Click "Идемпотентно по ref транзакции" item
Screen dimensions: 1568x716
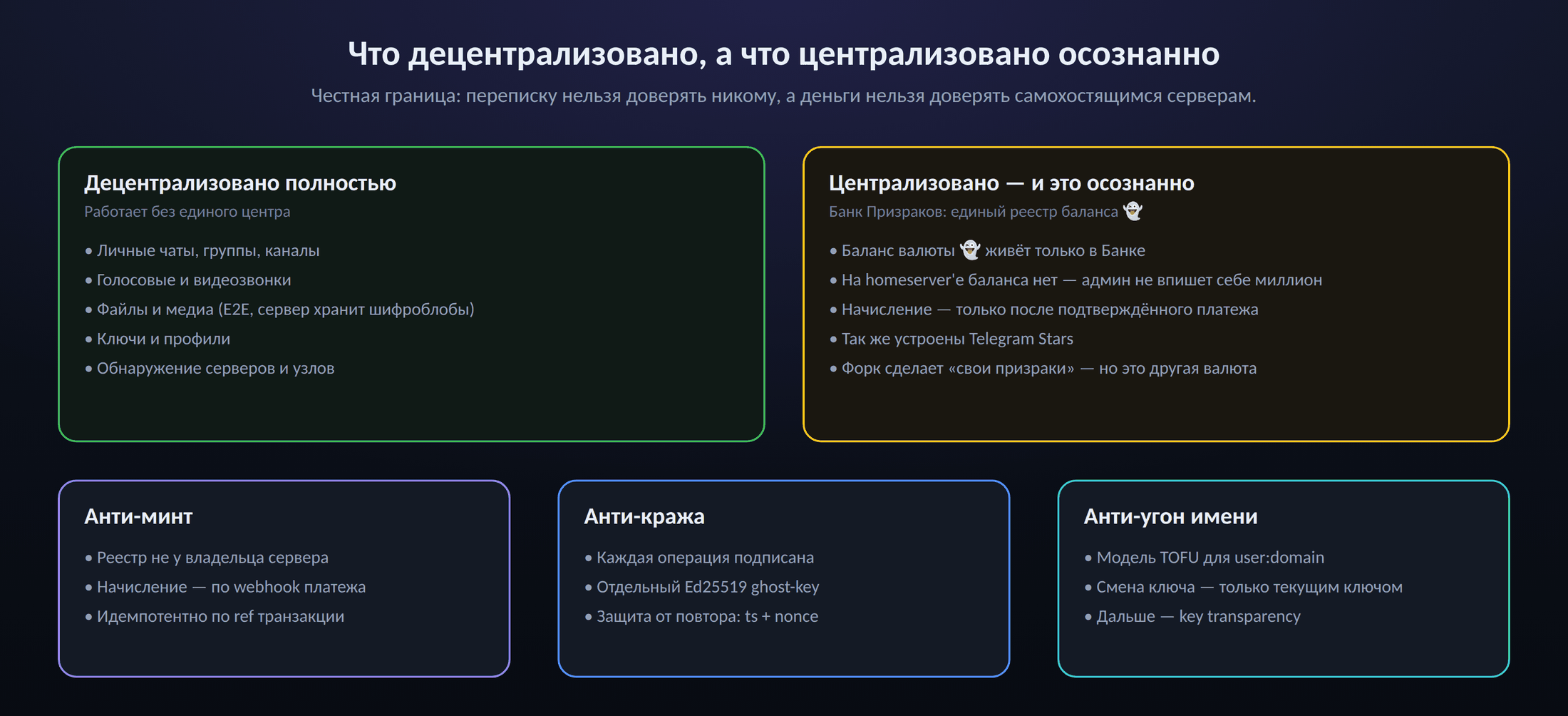pos(215,616)
